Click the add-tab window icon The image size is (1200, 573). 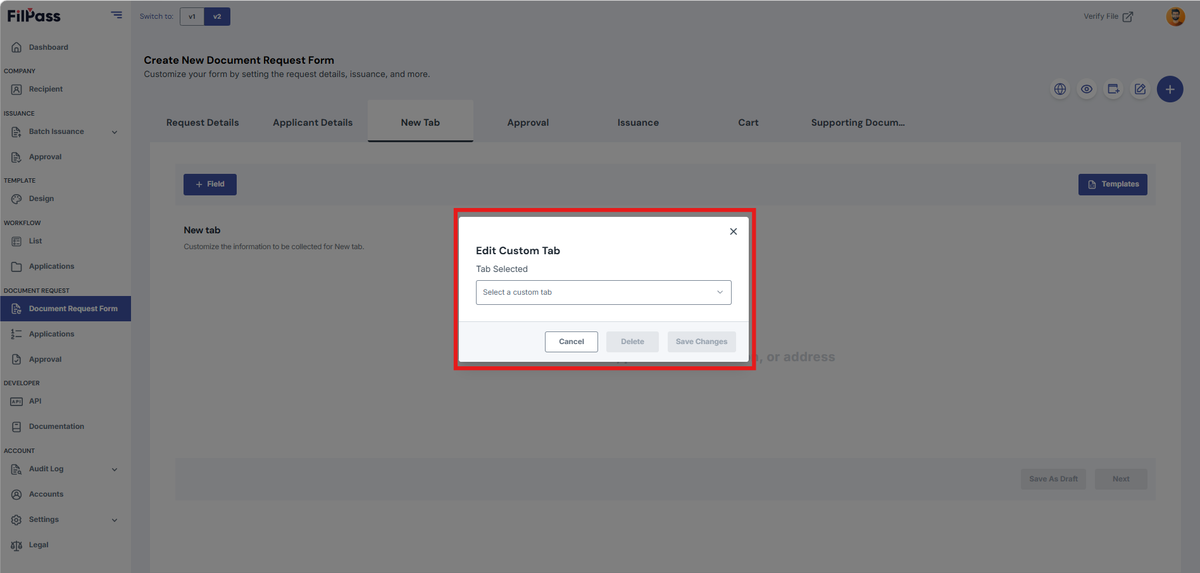point(1113,89)
